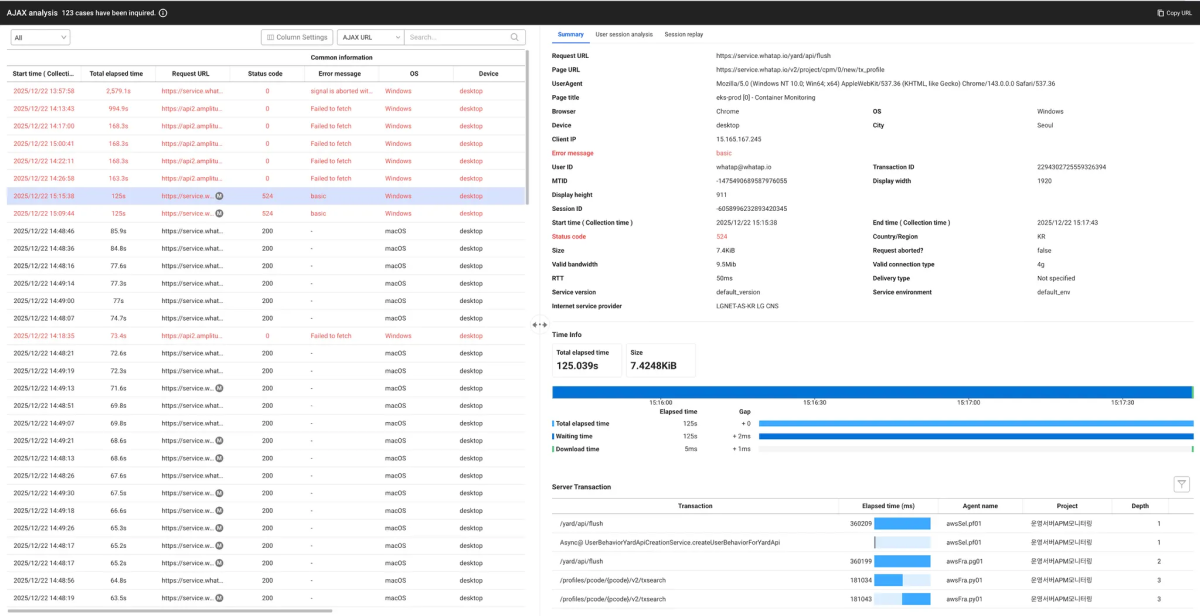Click the Transaction column header in Server Transaction
Screen dimensions: 1200x616
695,506
